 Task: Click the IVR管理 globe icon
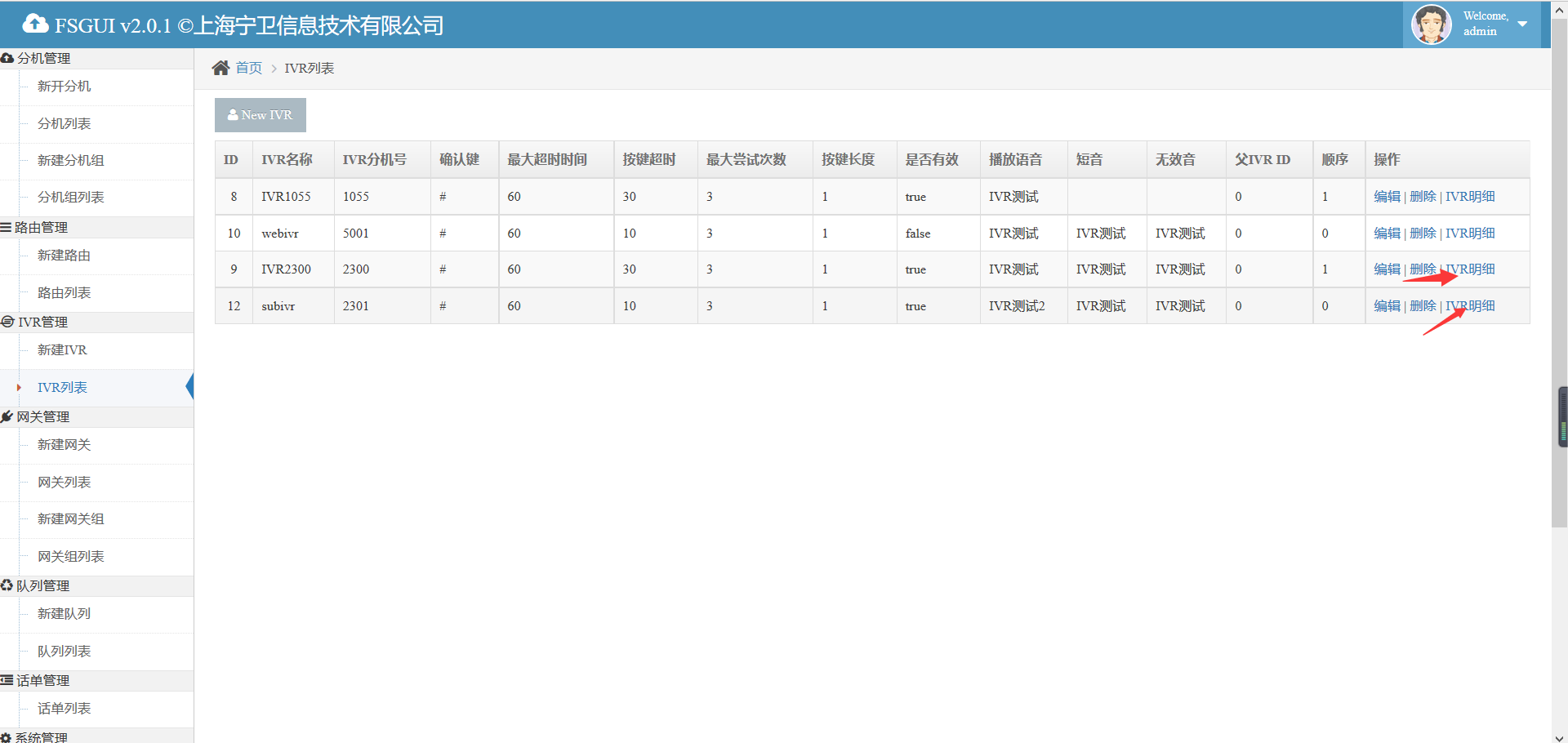pos(8,322)
